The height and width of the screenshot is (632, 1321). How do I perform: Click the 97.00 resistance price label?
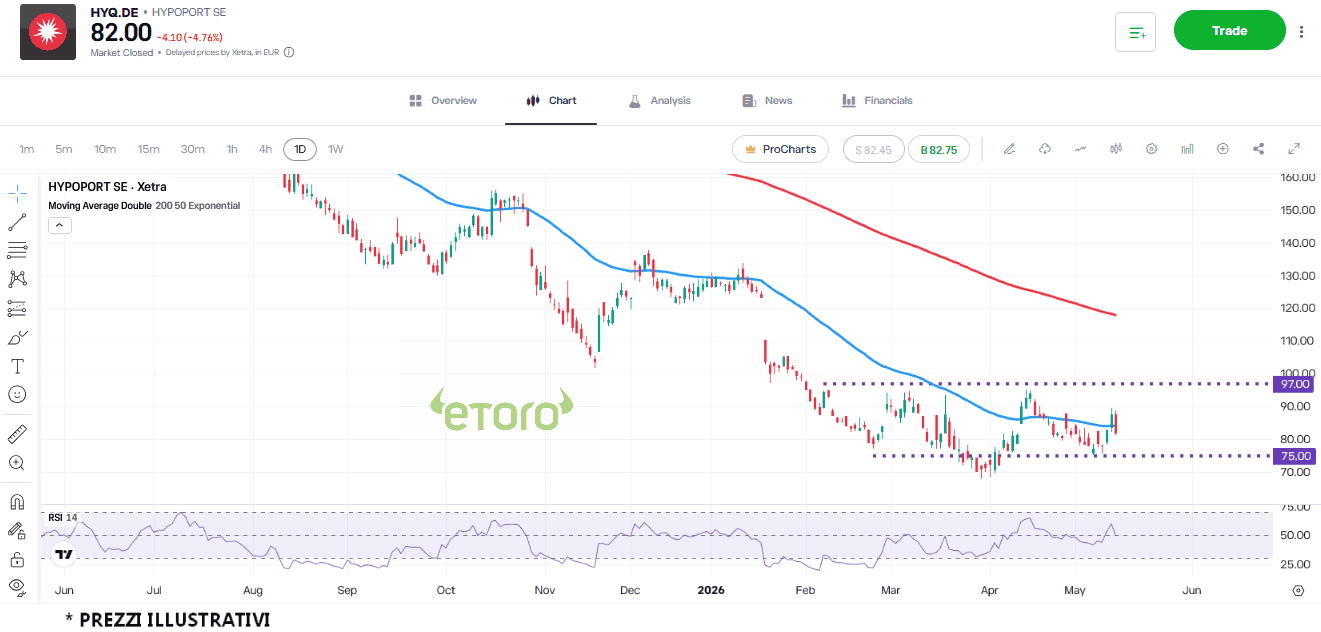(x=1295, y=384)
